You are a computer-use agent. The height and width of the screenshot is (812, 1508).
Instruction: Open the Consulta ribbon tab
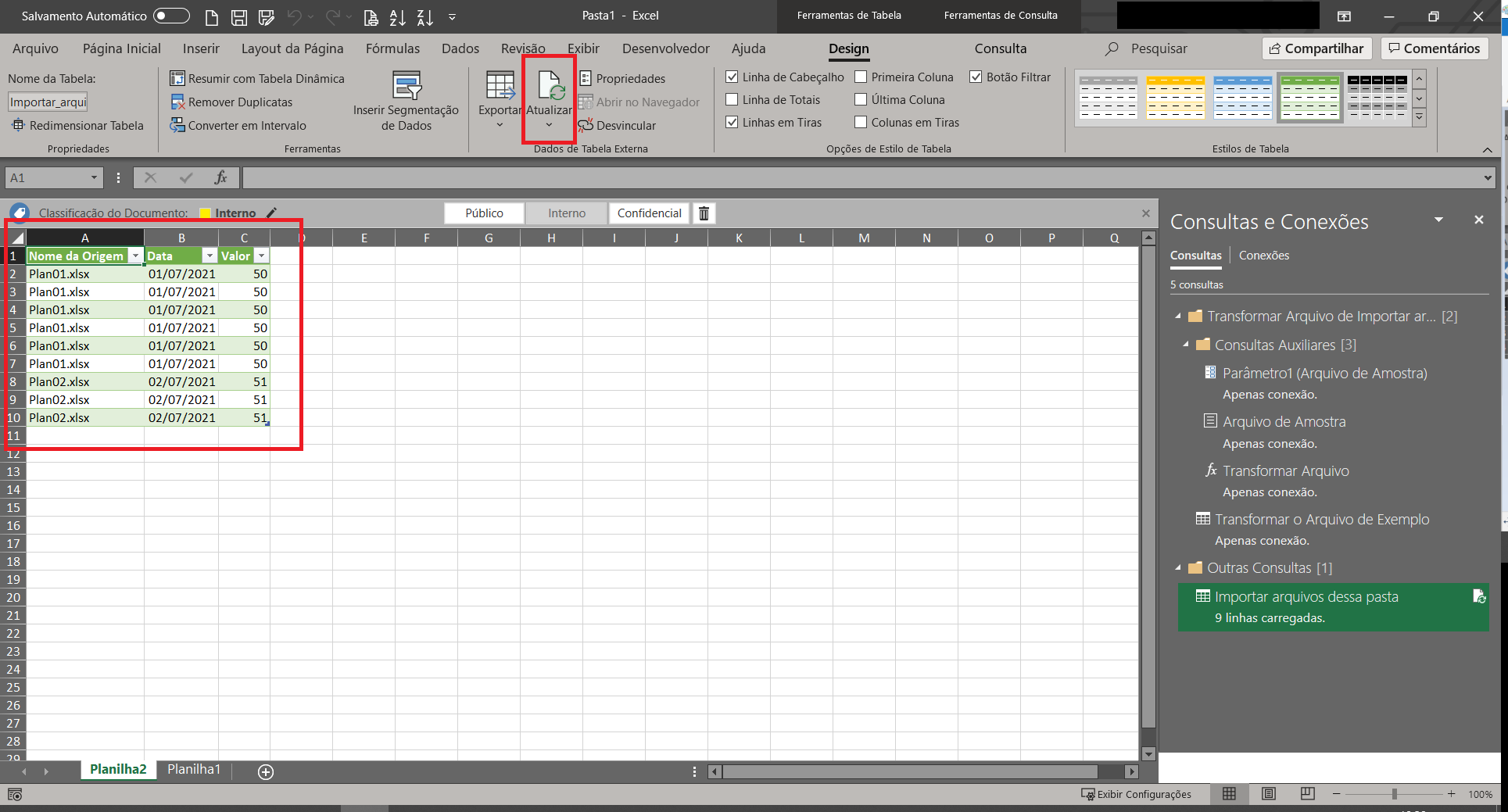pyautogui.click(x=1000, y=48)
